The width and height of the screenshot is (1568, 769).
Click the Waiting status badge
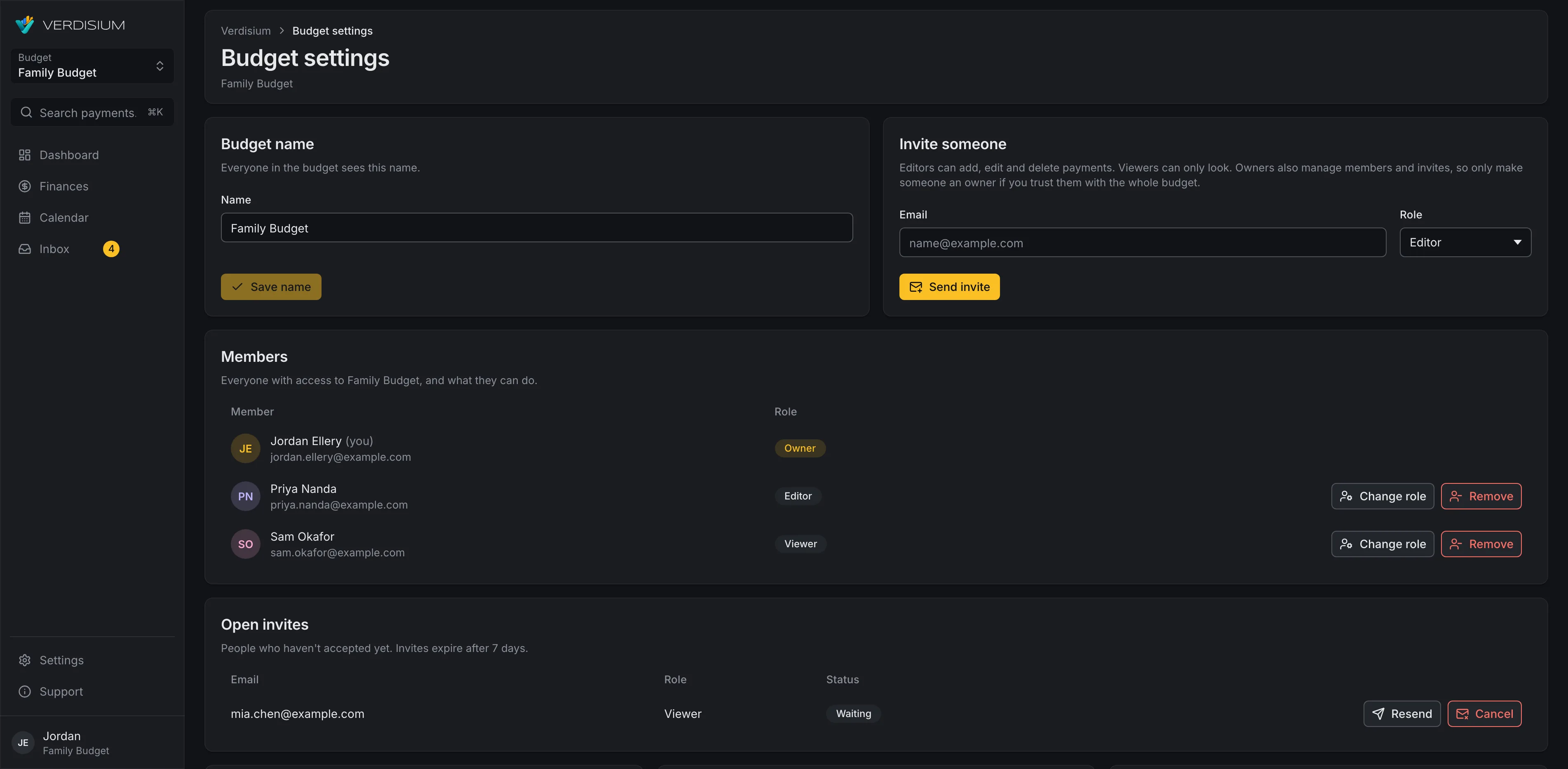point(853,714)
